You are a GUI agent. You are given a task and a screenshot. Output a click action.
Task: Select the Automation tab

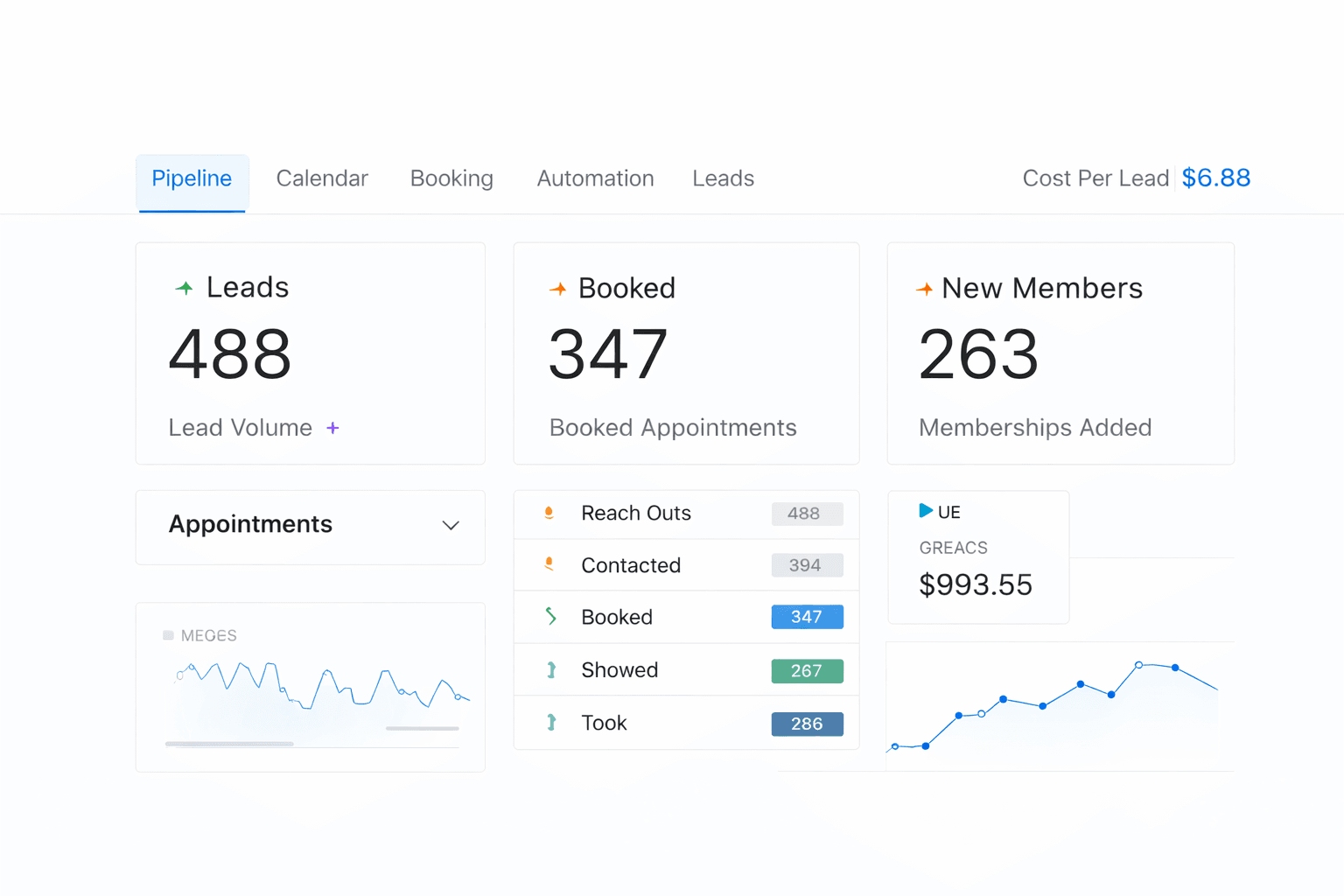pos(595,178)
